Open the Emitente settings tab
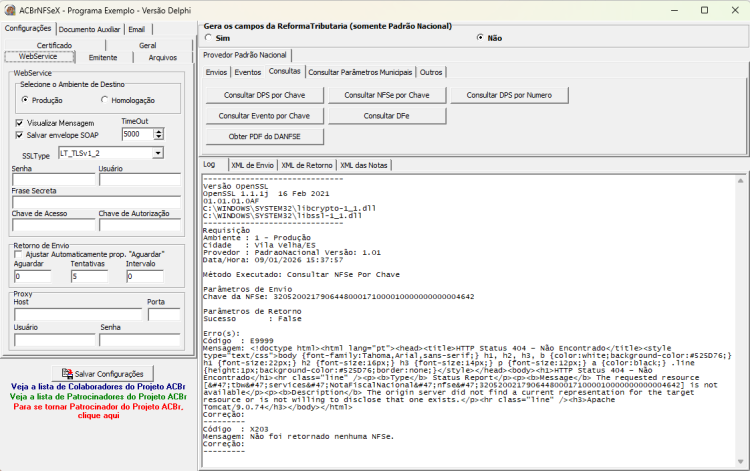 (103, 57)
